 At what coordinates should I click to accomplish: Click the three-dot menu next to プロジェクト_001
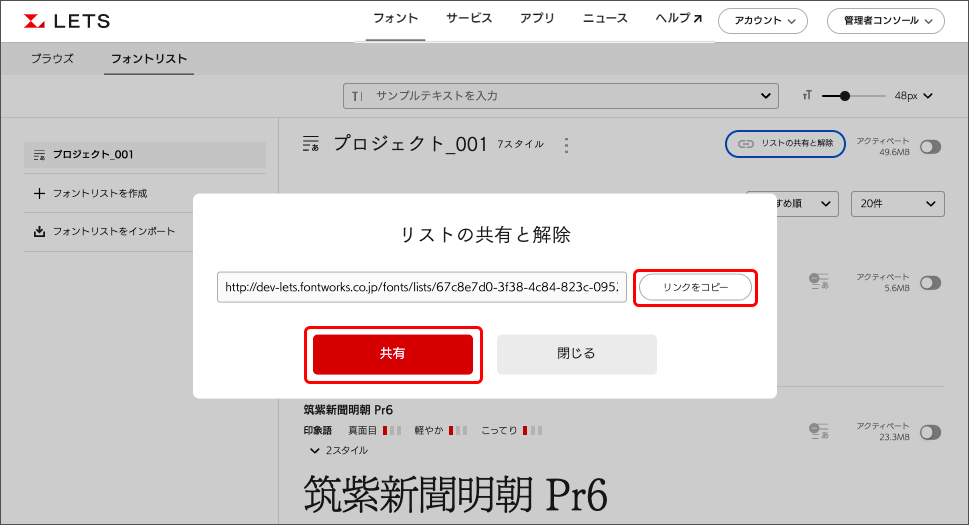(566, 145)
